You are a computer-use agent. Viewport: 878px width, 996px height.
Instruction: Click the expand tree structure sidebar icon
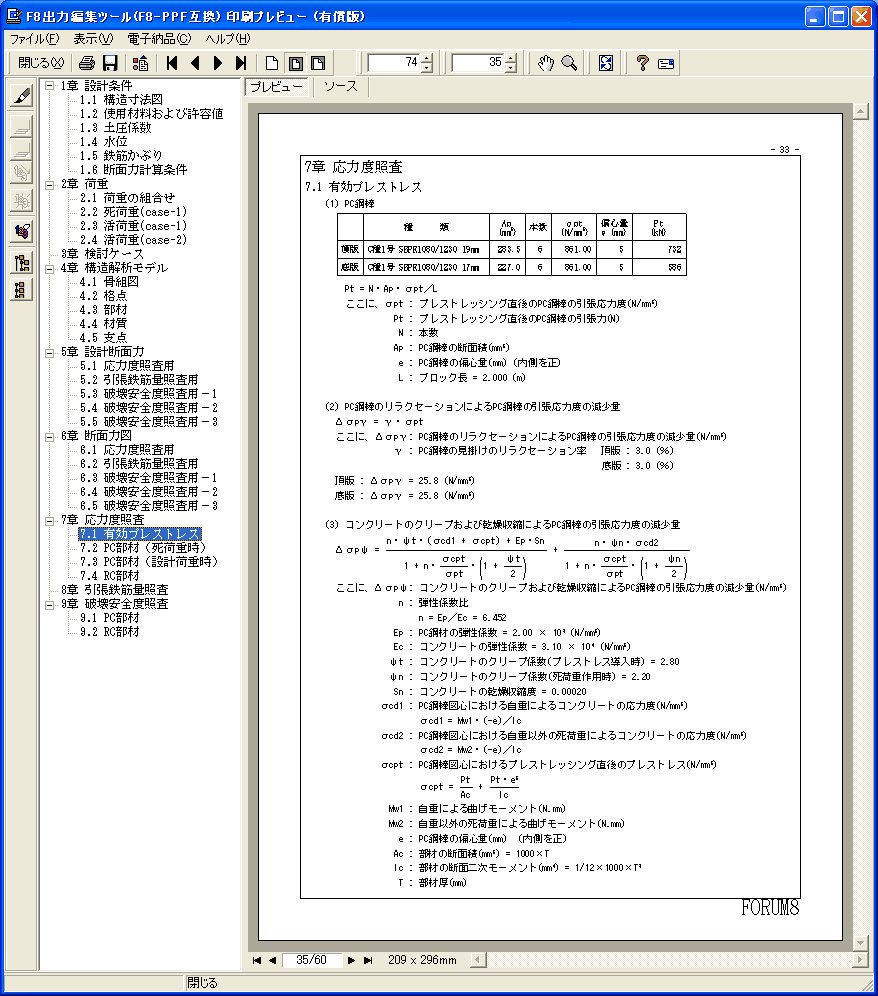[22, 262]
